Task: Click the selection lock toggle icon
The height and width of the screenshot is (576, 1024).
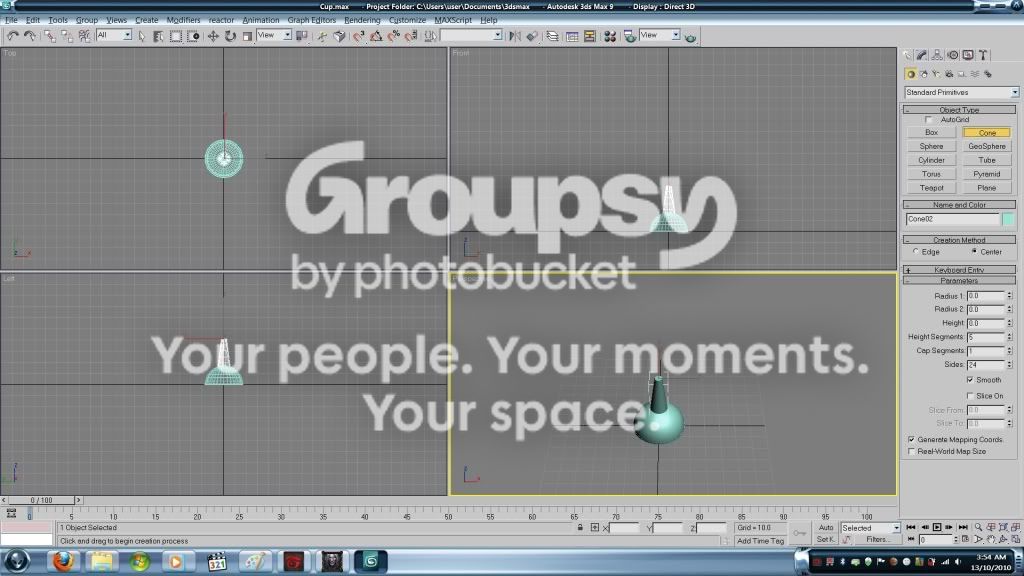Action: [x=580, y=528]
